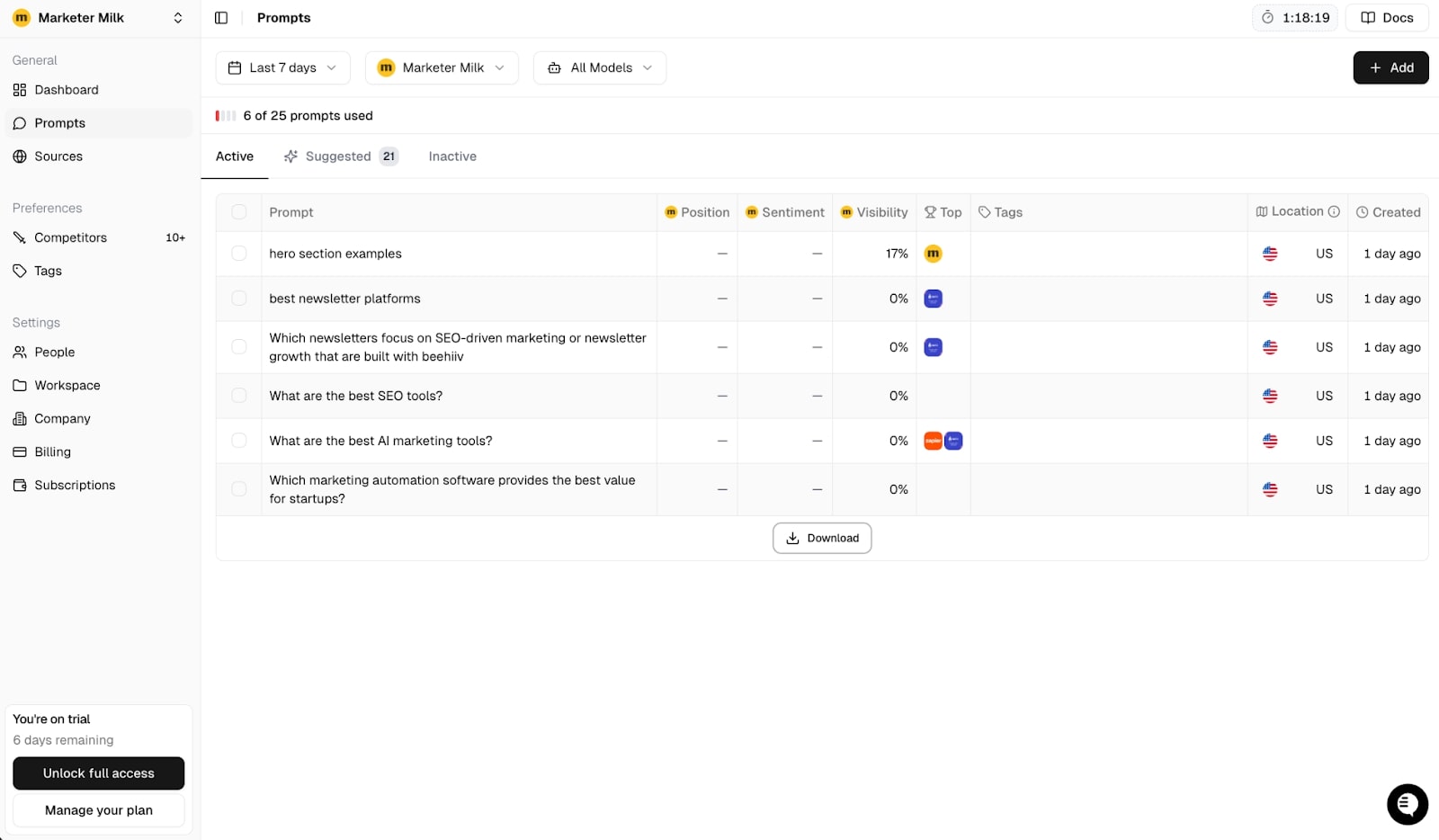Open the Competitors preferences
The width and height of the screenshot is (1439, 840).
coord(70,237)
